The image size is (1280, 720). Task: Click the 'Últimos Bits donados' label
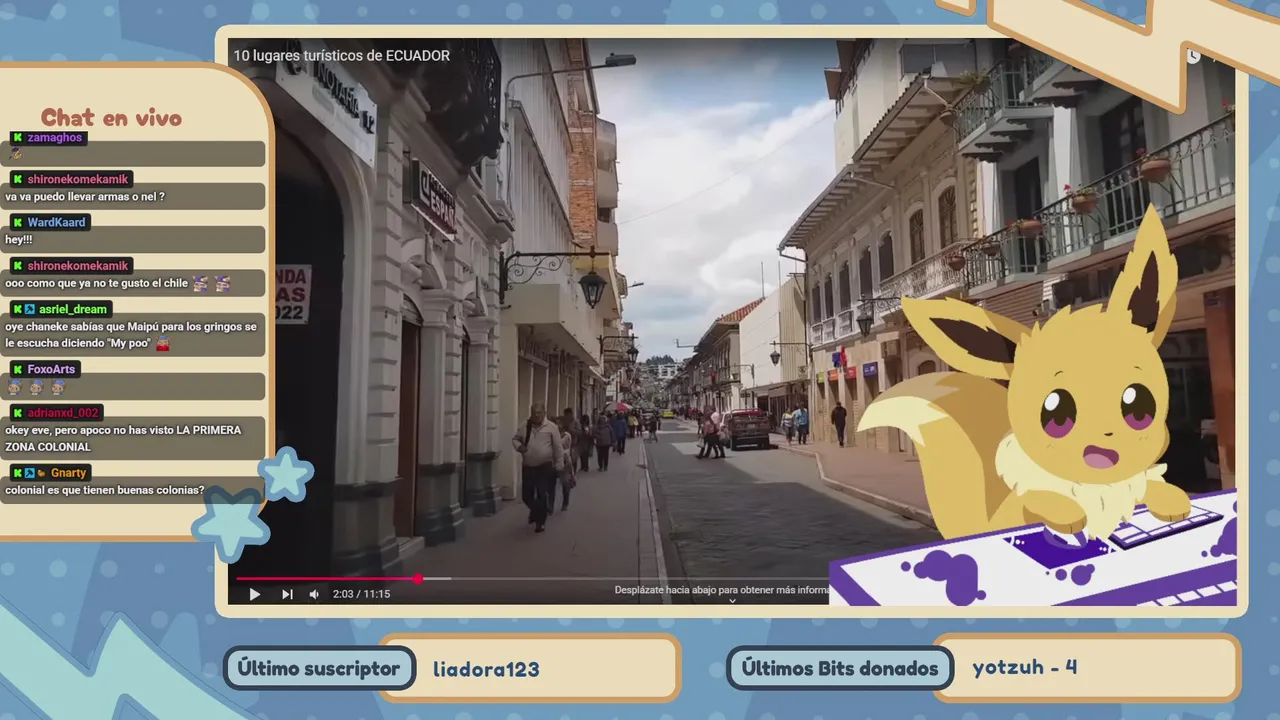pyautogui.click(x=839, y=669)
